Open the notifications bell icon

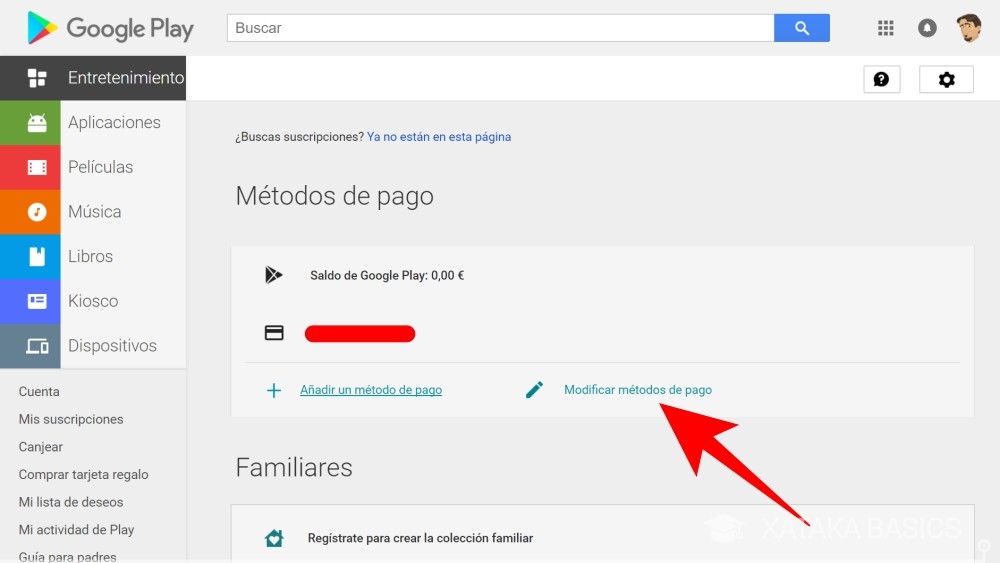(x=927, y=28)
